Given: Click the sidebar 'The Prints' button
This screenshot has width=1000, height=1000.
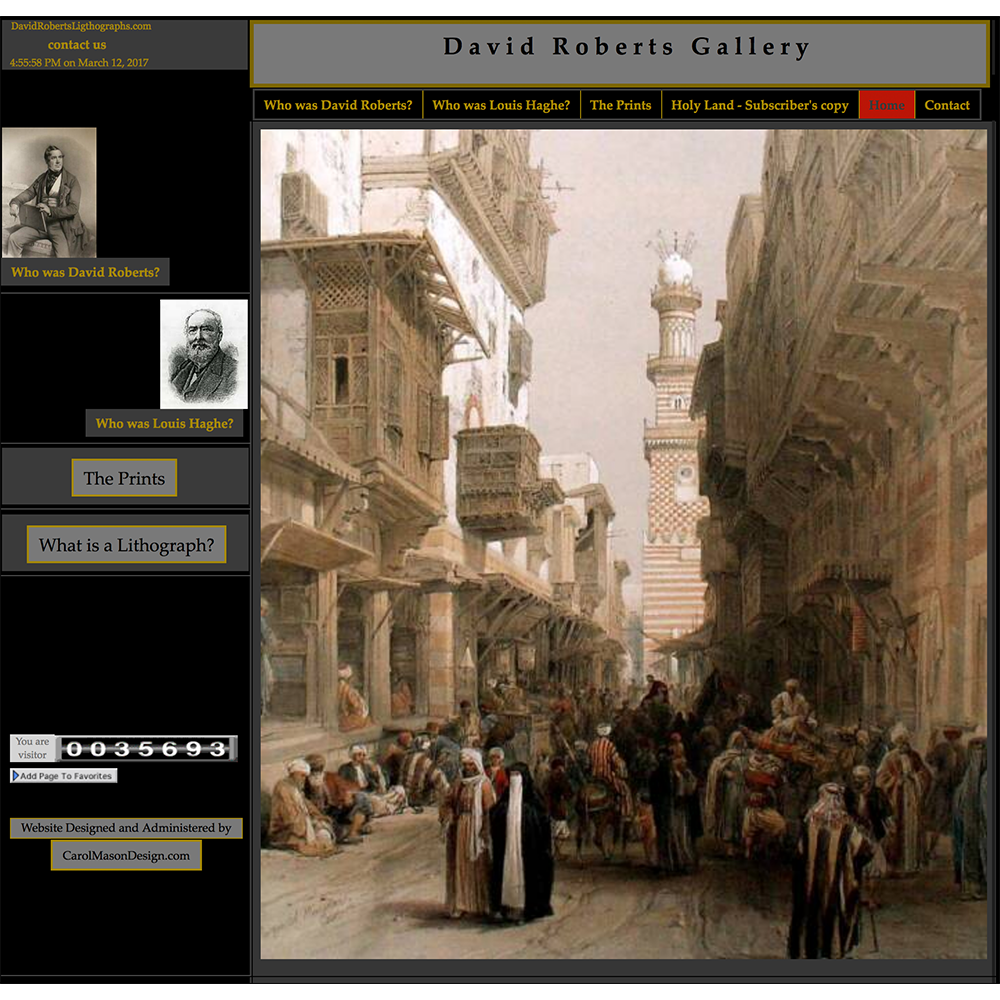Looking at the screenshot, I should 124,478.
